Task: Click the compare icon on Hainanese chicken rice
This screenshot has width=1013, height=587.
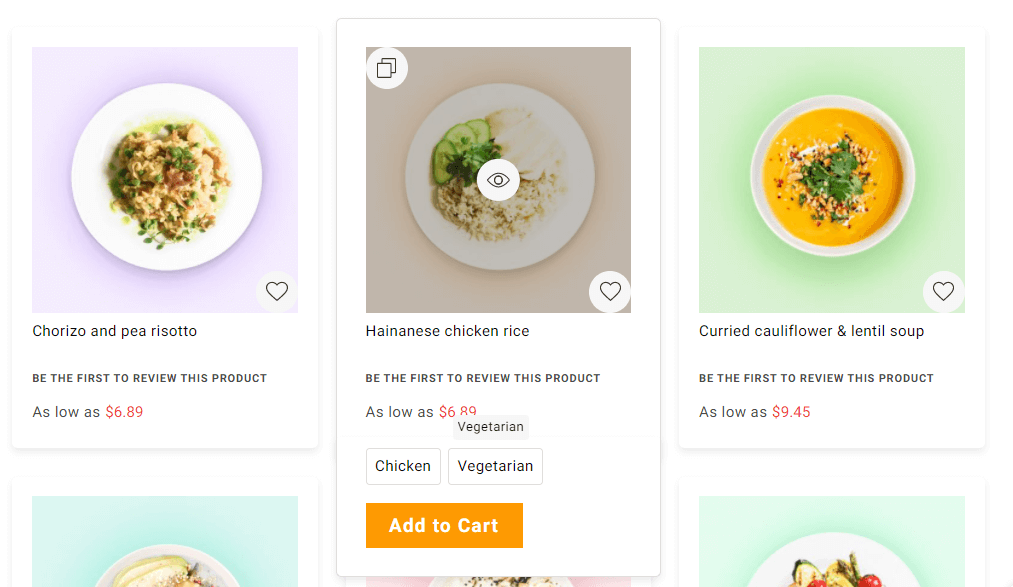Action: pyautogui.click(x=387, y=68)
